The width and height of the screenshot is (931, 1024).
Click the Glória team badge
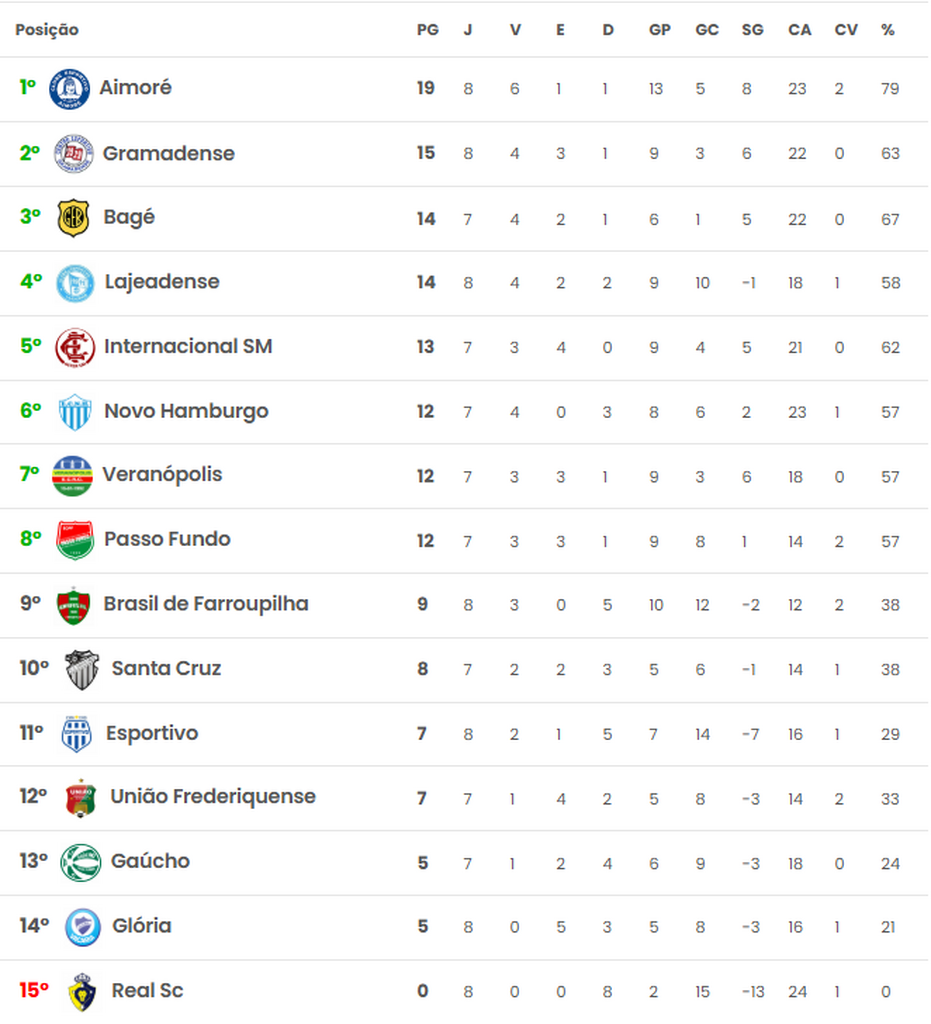pos(83,927)
